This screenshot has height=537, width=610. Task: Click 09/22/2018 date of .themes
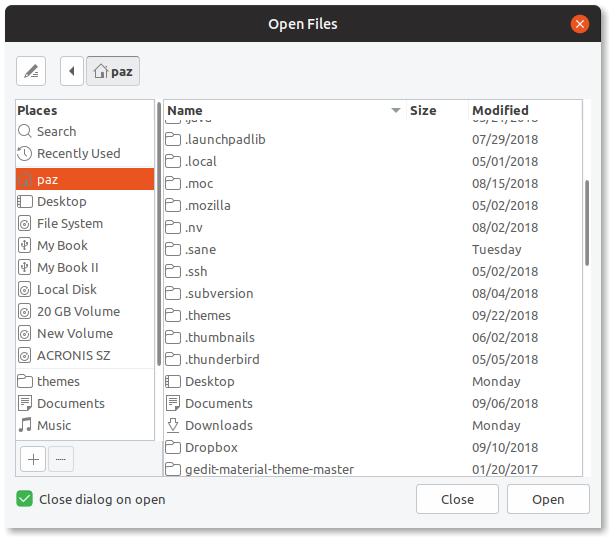click(x=505, y=315)
